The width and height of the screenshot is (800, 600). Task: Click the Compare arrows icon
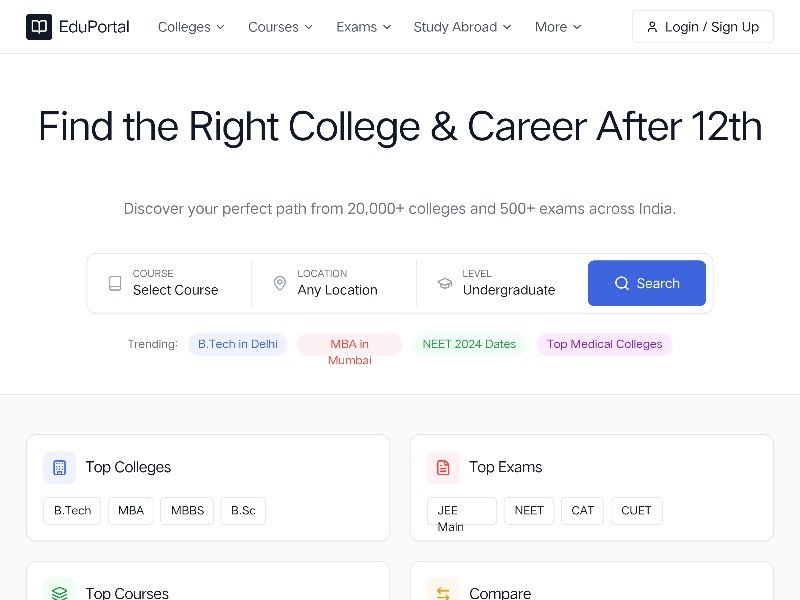pyautogui.click(x=443, y=593)
